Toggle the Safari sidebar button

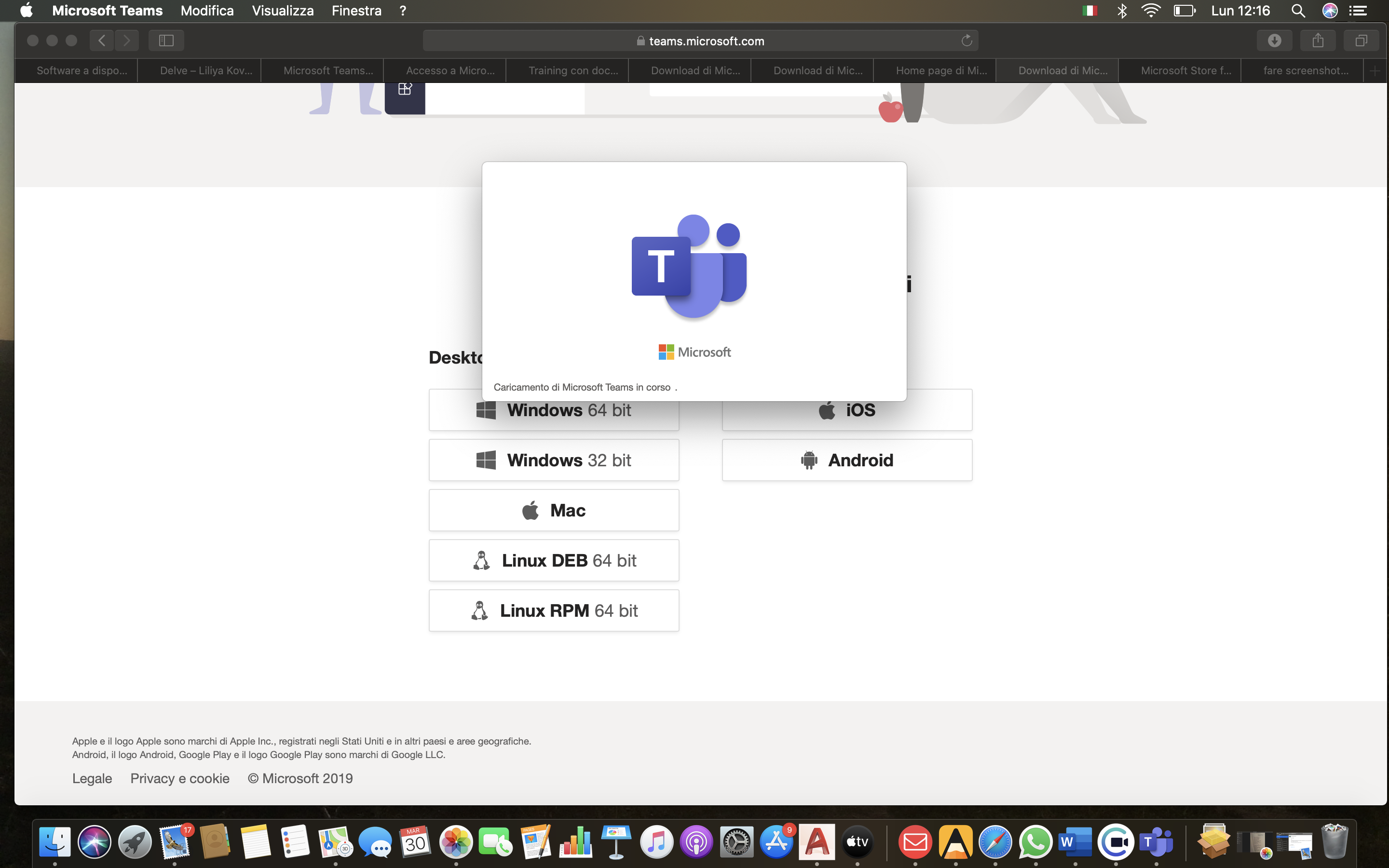(166, 40)
